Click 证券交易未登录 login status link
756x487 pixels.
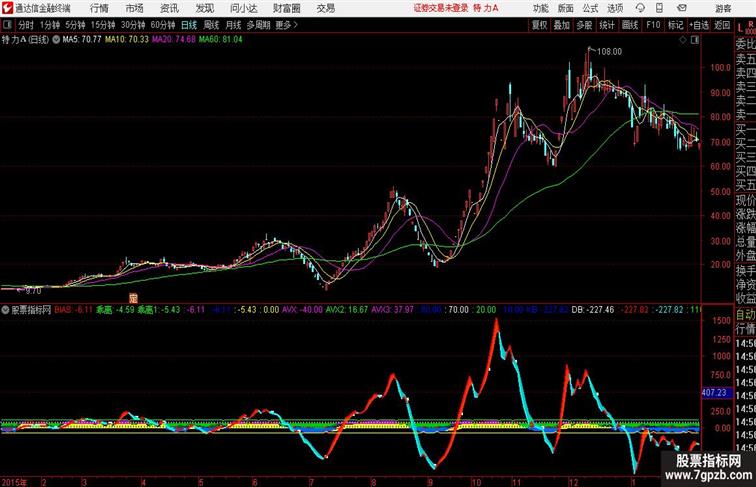click(x=441, y=8)
